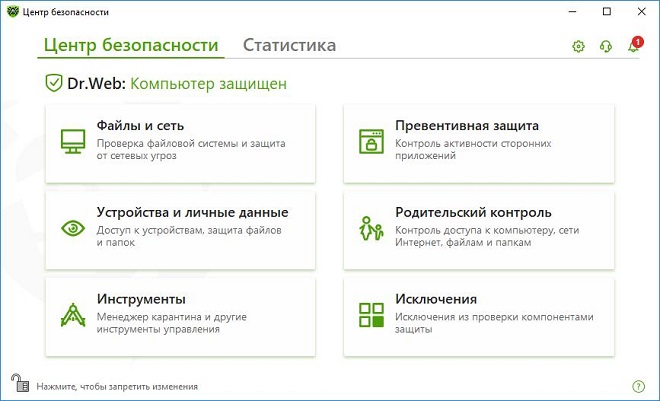Open the Родительский контроль heading
Image resolution: width=660 pixels, height=401 pixels.
pyautogui.click(x=473, y=212)
